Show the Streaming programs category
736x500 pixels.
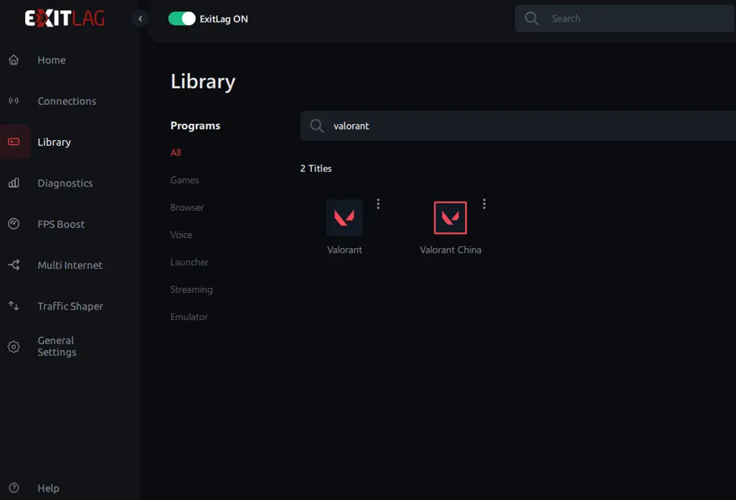tap(191, 290)
